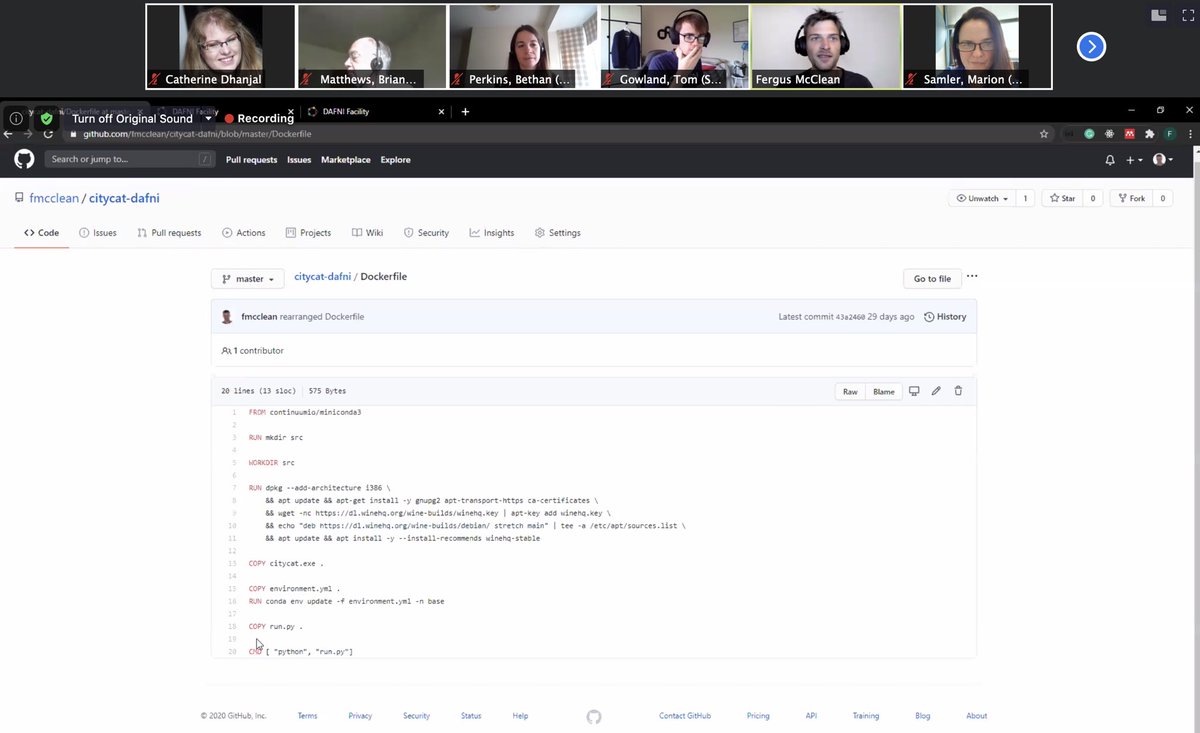The image size is (1200, 733).
Task: Select Gowland, Tom's video thumbnail
Action: click(674, 47)
